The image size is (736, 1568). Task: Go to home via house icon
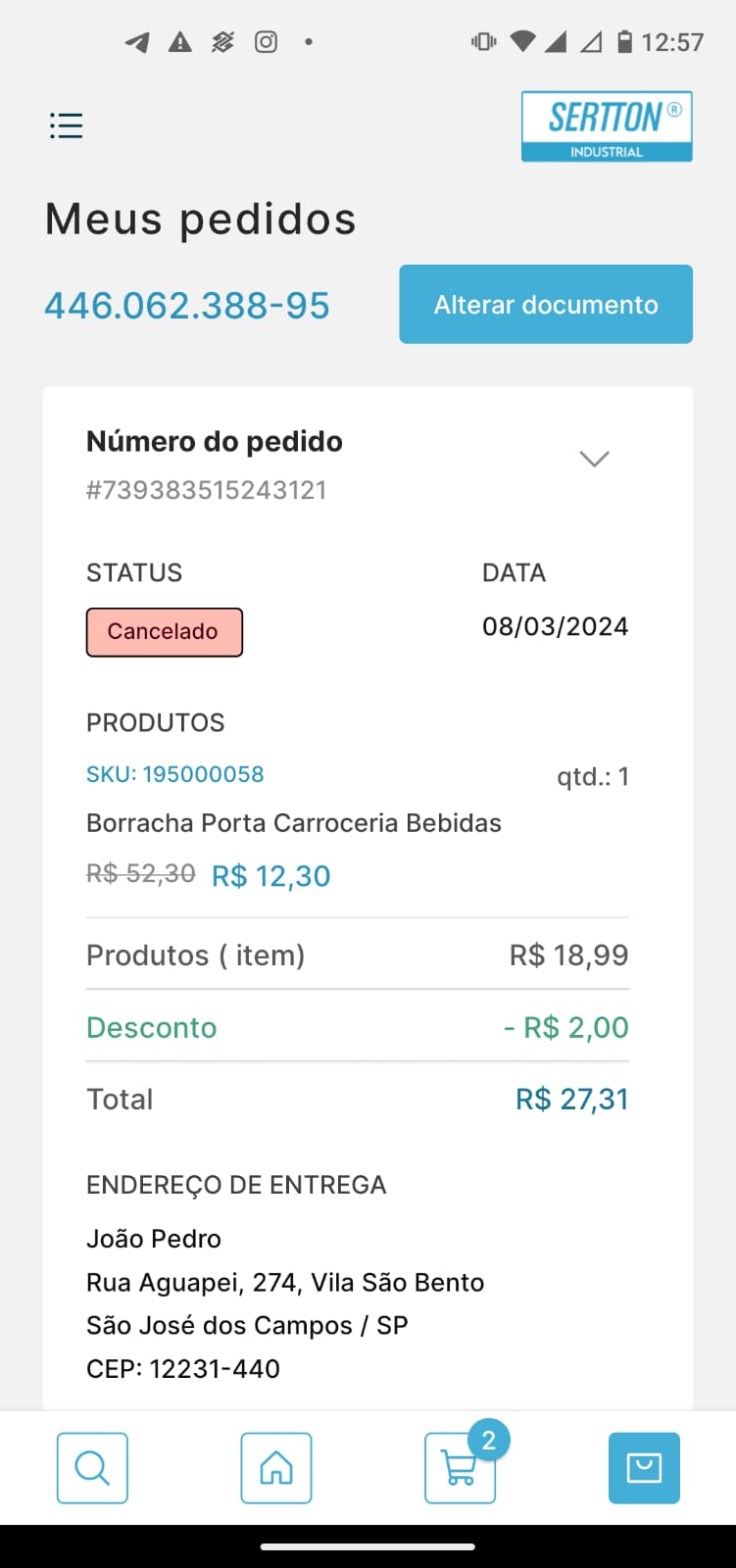(276, 1467)
